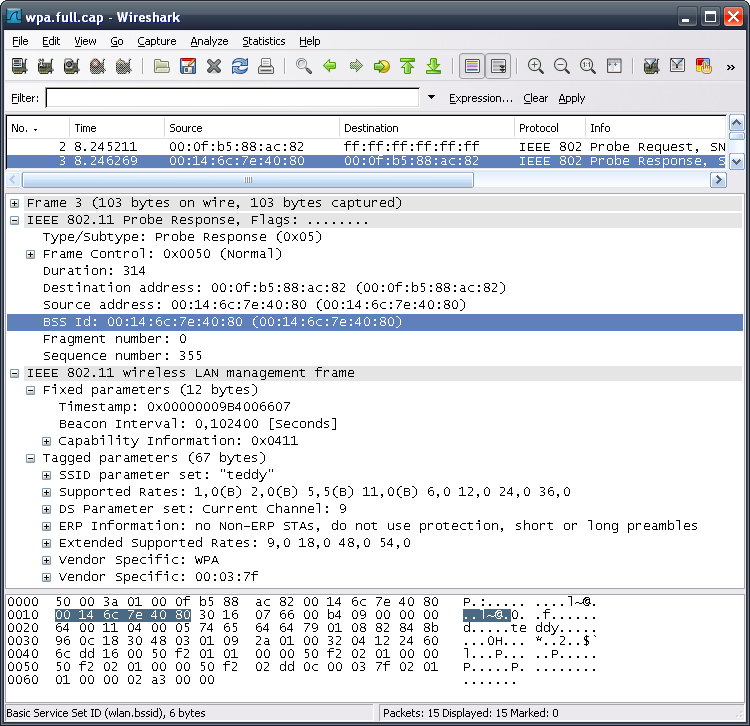Select Sequence number: 355 line
750x726 pixels.
point(122,356)
